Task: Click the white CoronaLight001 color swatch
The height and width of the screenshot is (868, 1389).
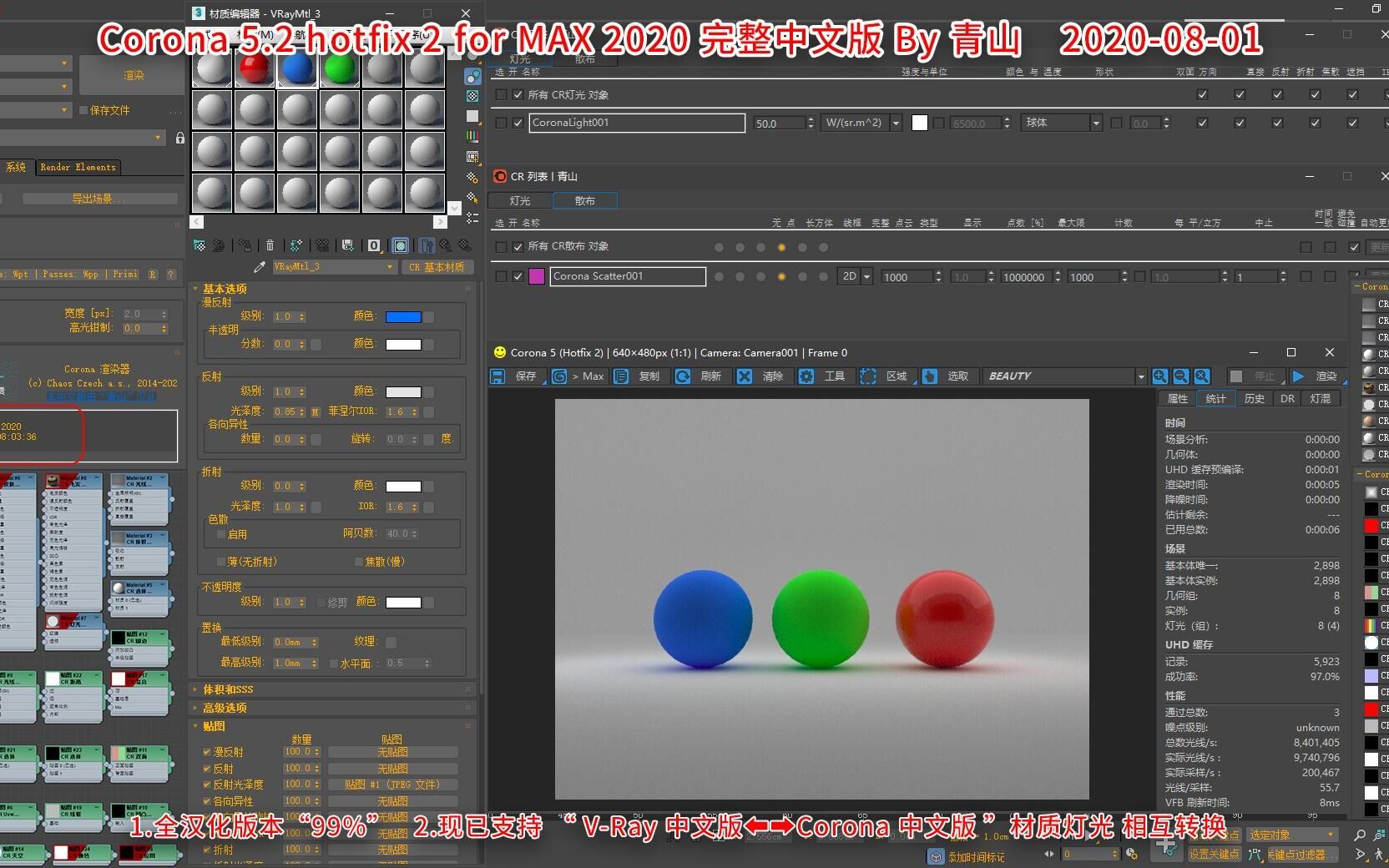Action: (x=920, y=123)
